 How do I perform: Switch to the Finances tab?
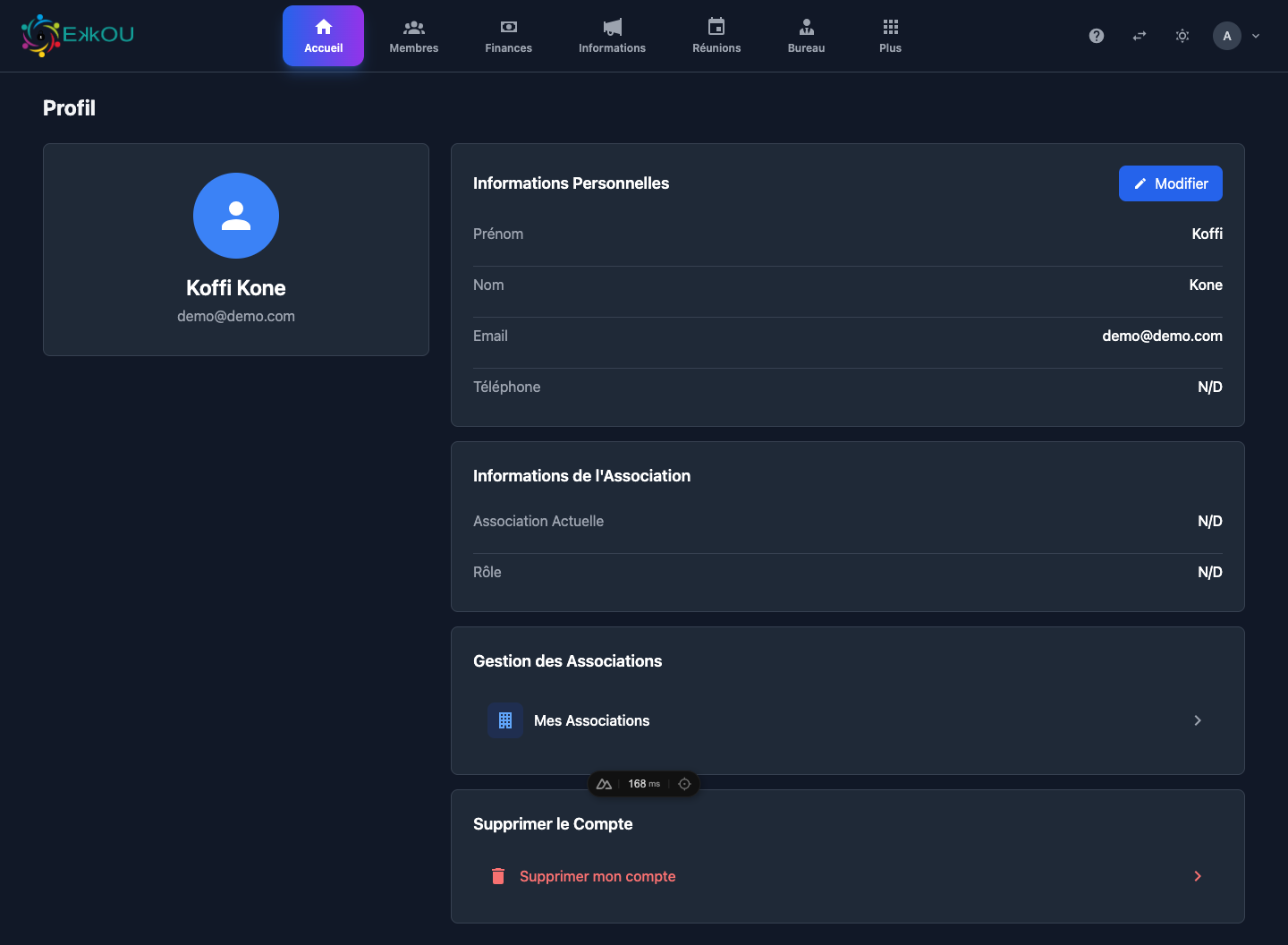pos(509,36)
